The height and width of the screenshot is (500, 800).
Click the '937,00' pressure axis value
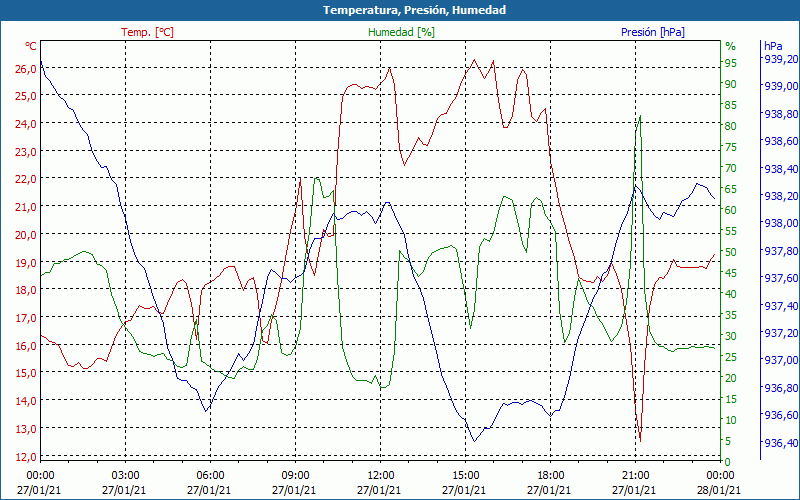(781, 360)
